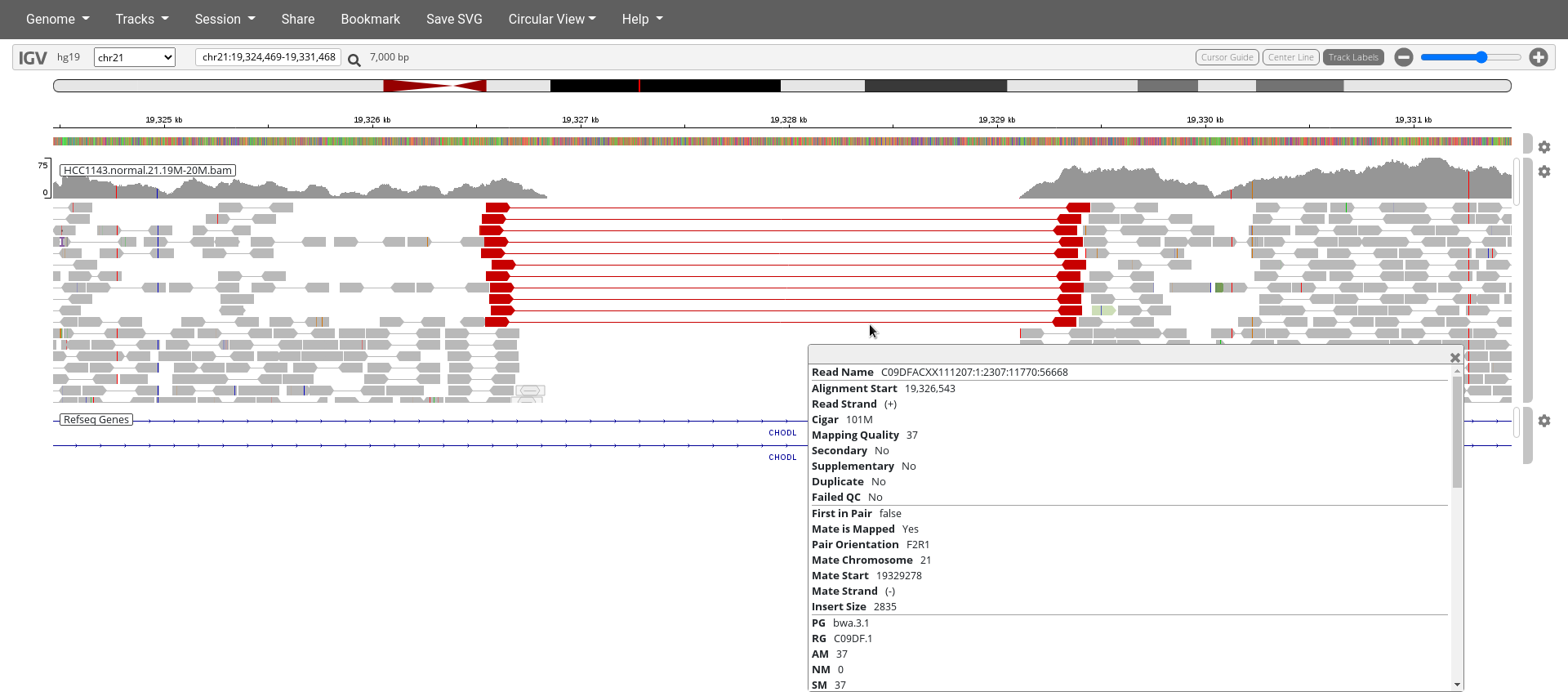Click the RG value C09DF.1
1568x692 pixels.
pyautogui.click(x=853, y=638)
